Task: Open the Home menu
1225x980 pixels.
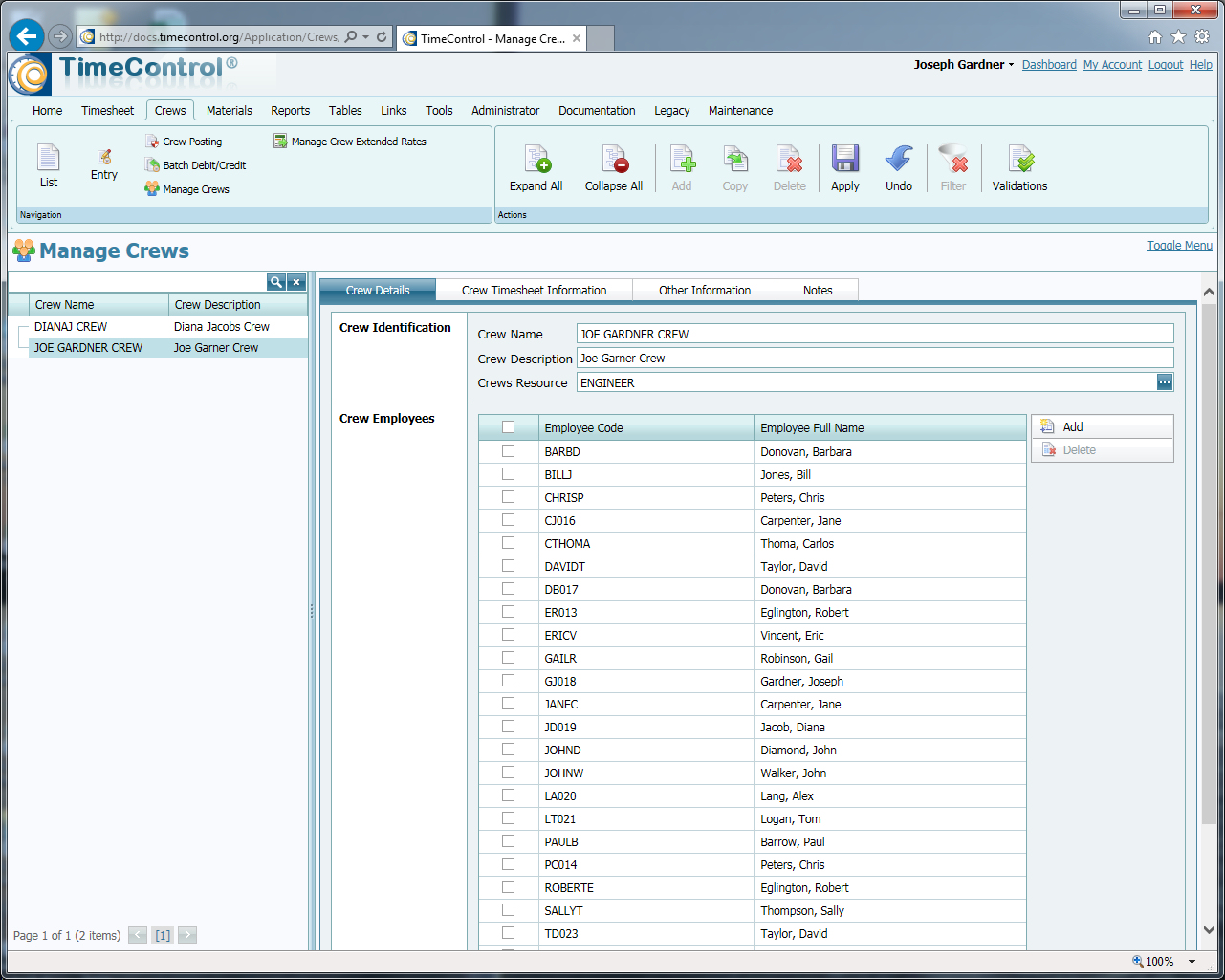Action: pos(47,111)
